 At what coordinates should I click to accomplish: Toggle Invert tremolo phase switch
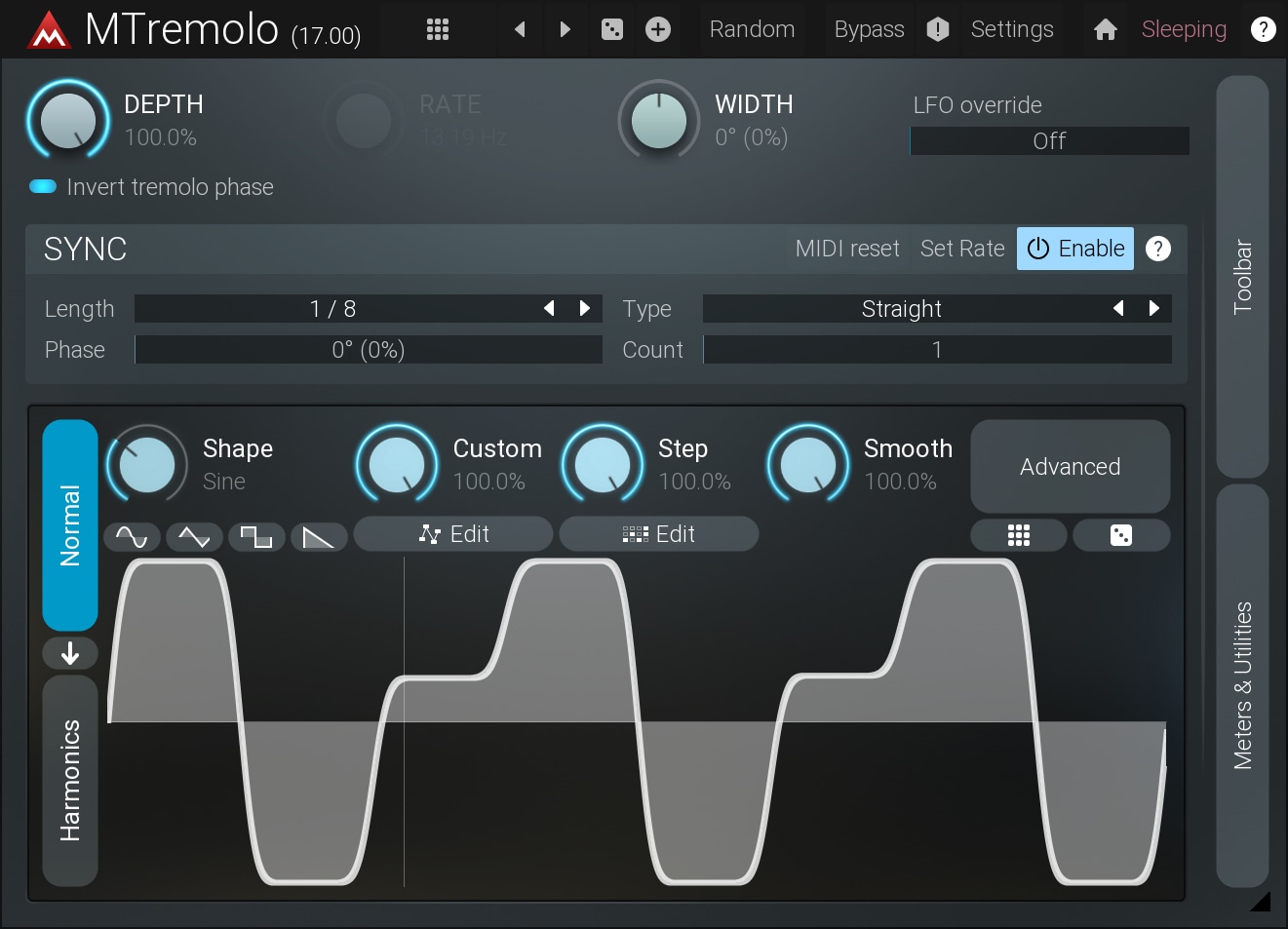[43, 187]
